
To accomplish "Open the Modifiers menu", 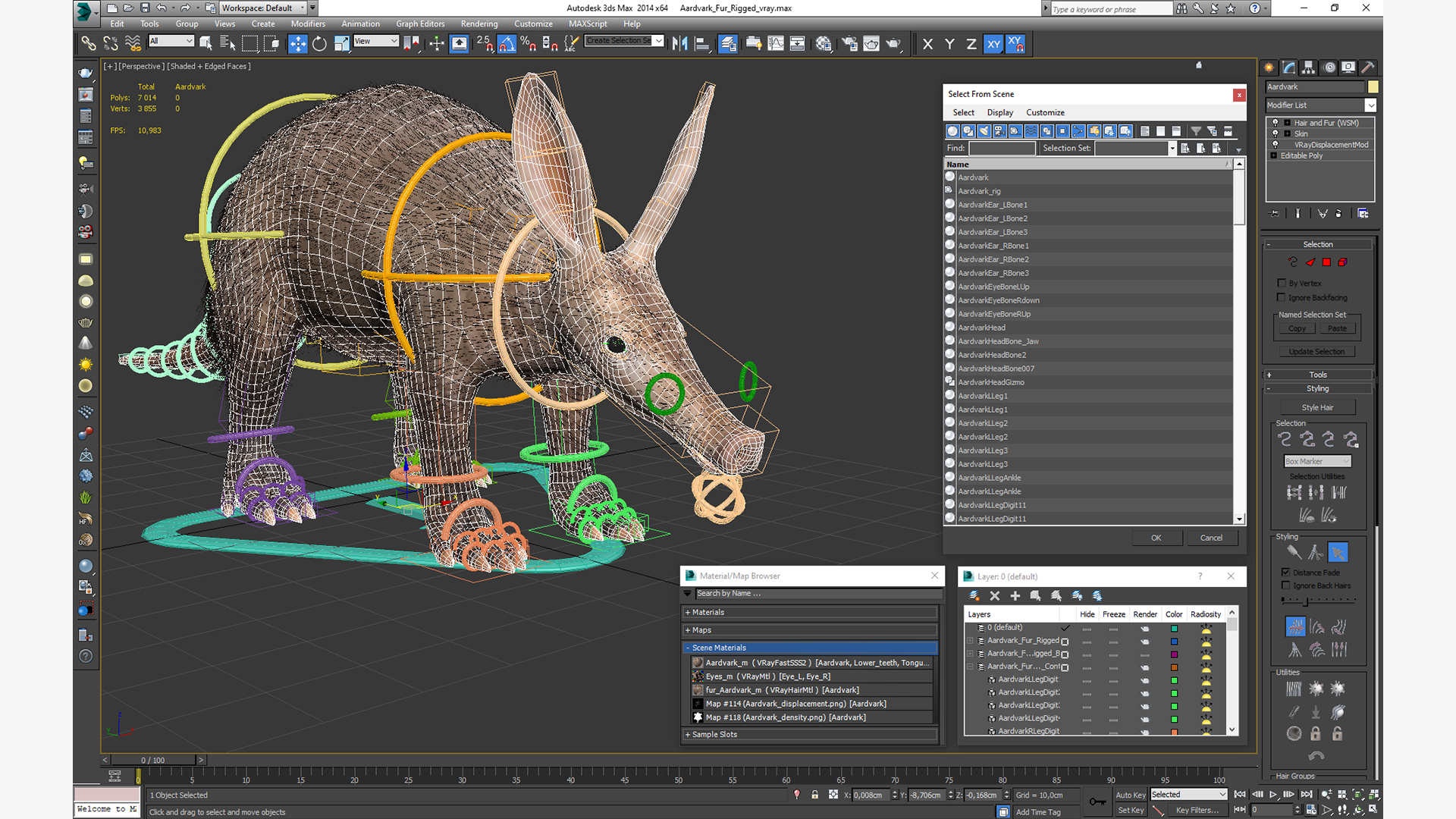I will [308, 24].
